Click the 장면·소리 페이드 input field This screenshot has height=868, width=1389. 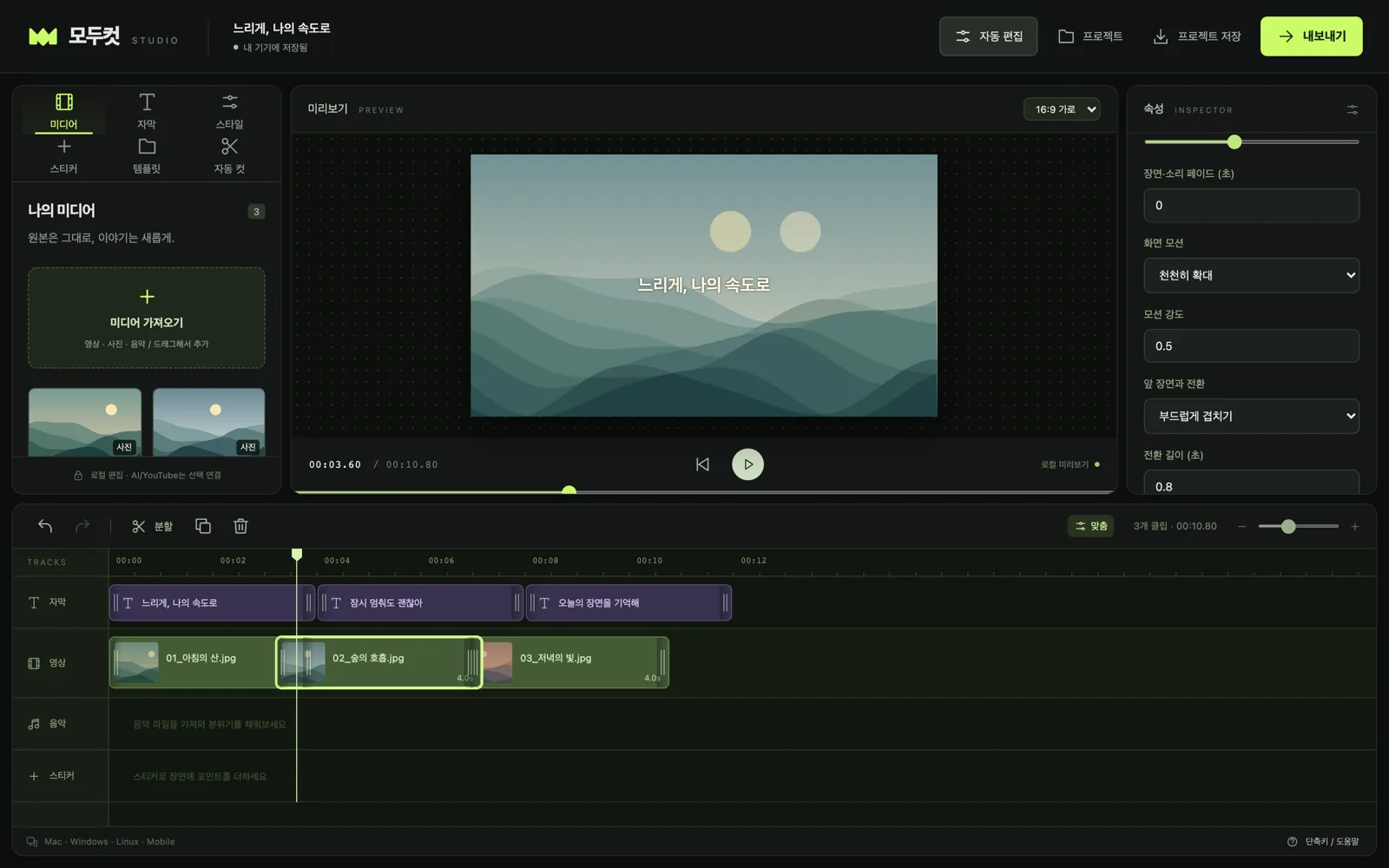1251,206
